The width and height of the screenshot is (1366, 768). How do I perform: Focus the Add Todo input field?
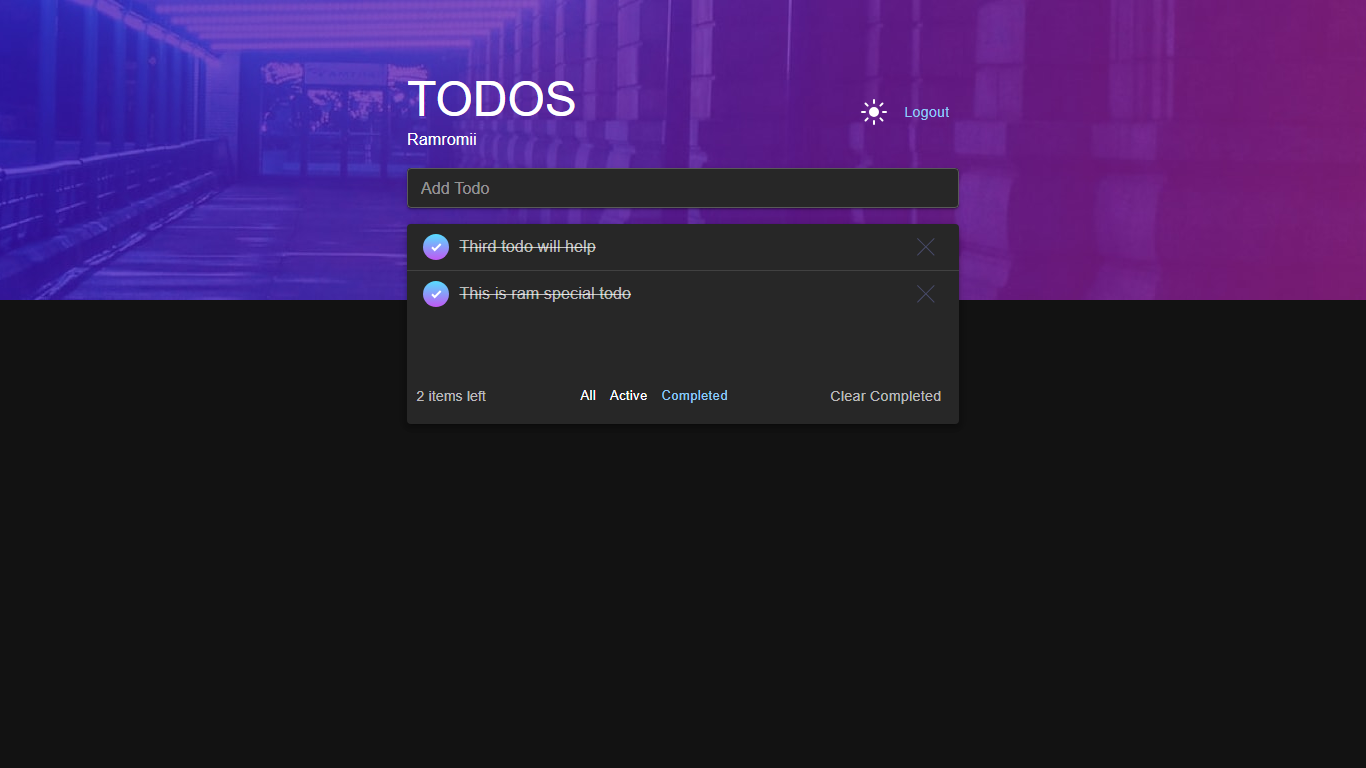point(683,188)
